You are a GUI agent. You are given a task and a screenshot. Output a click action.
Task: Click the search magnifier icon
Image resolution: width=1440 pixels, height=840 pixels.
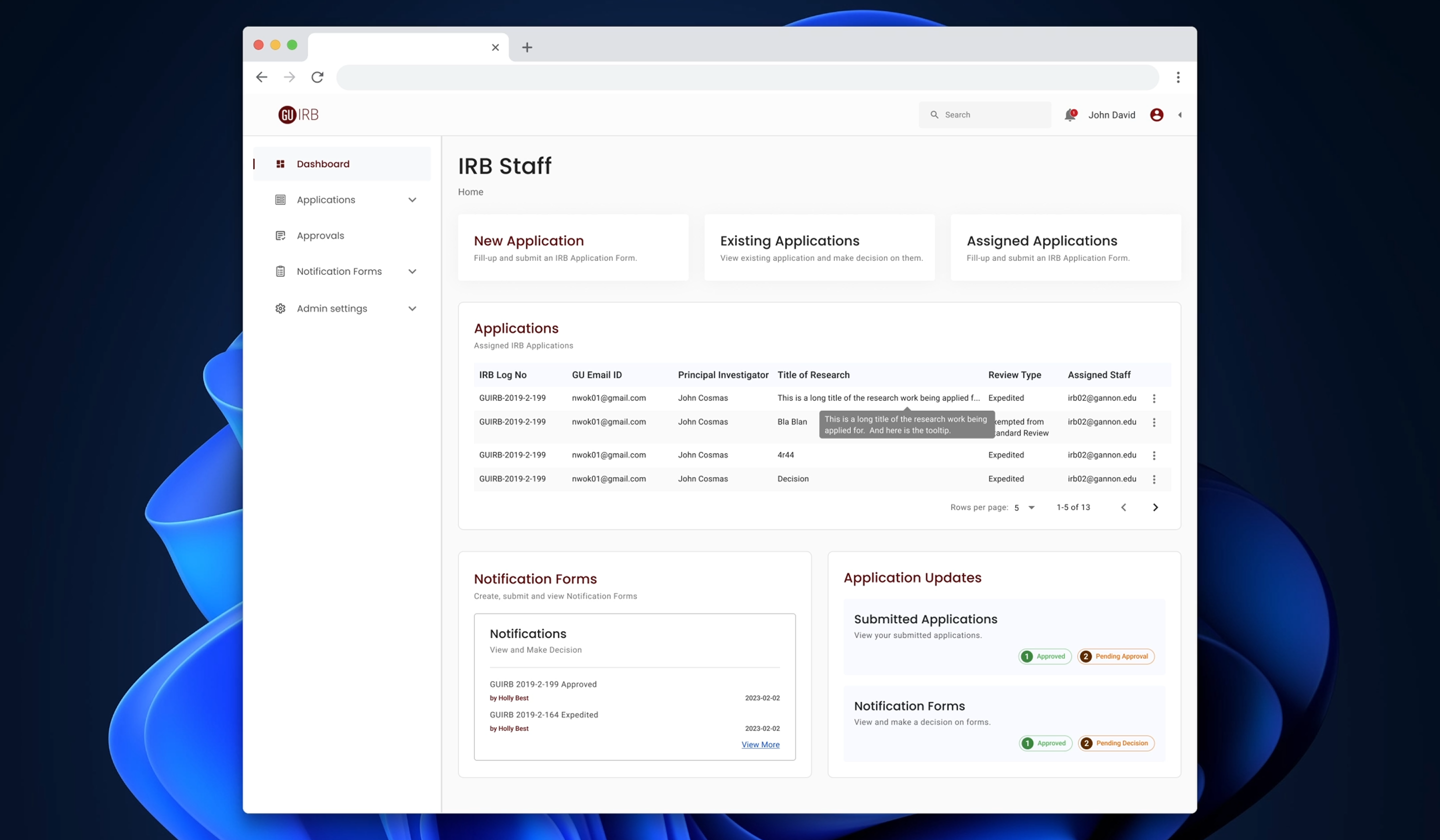click(934, 115)
